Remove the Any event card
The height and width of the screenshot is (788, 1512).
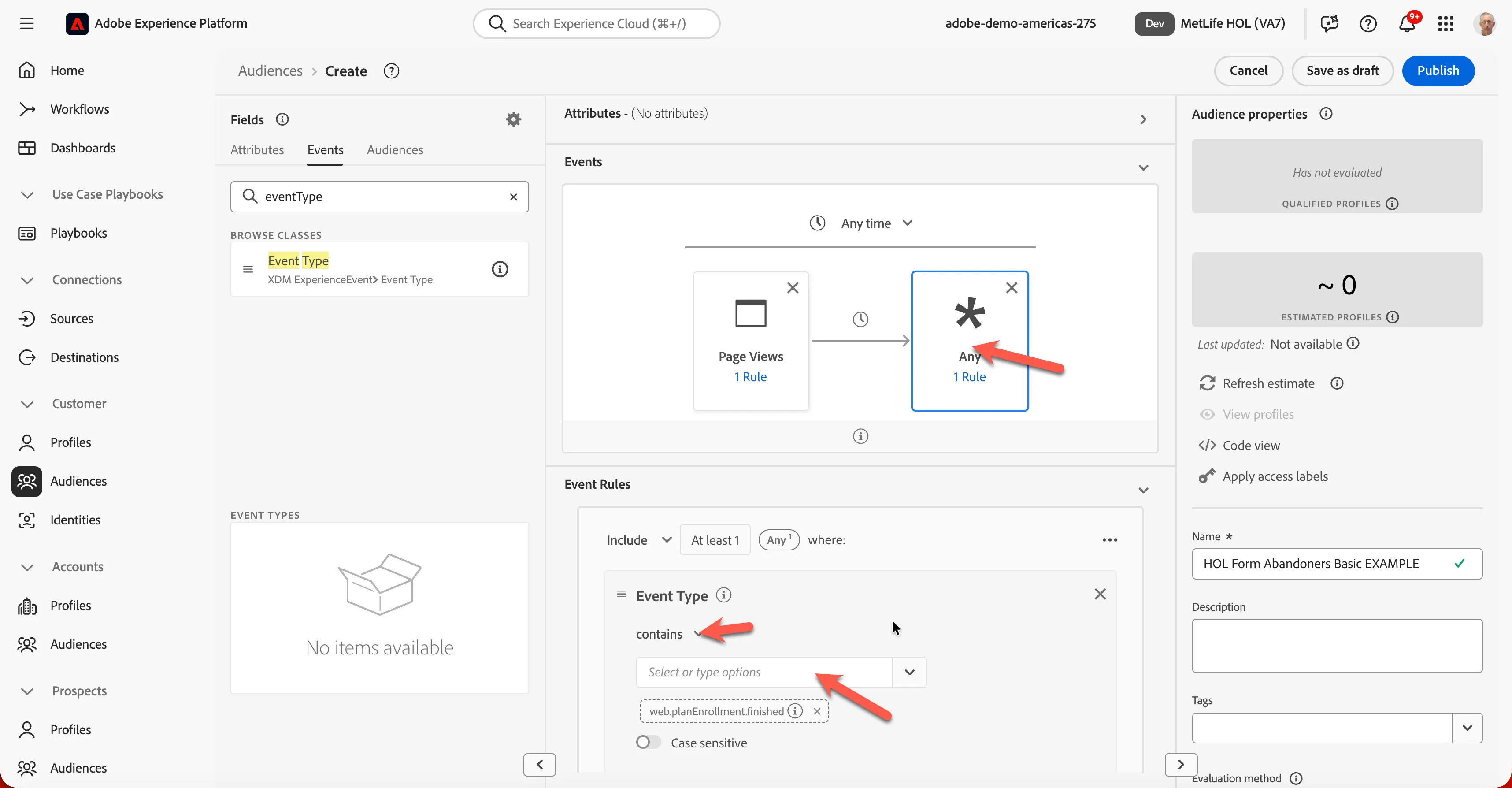pyautogui.click(x=1012, y=288)
